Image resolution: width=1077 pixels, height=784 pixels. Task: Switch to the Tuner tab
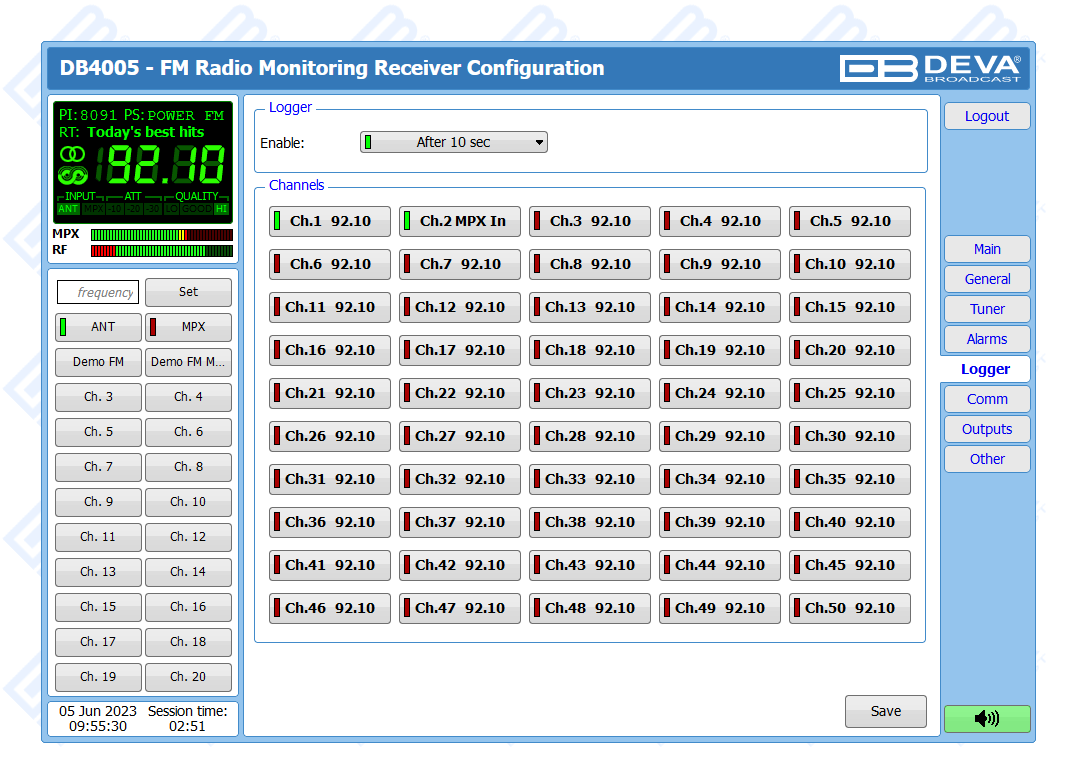tap(986, 309)
